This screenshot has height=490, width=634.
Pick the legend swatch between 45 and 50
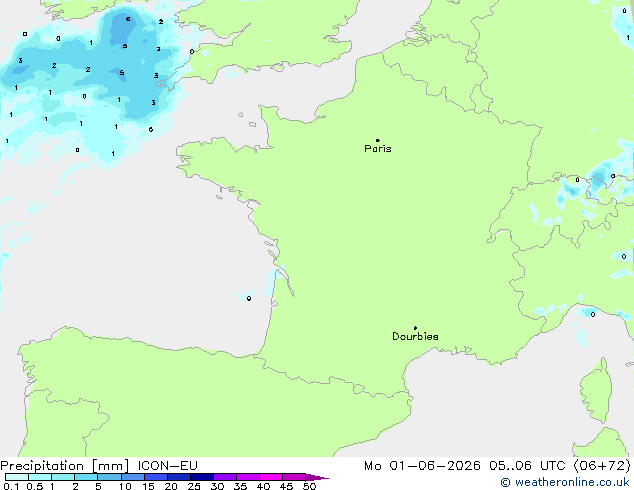[x=294, y=477]
